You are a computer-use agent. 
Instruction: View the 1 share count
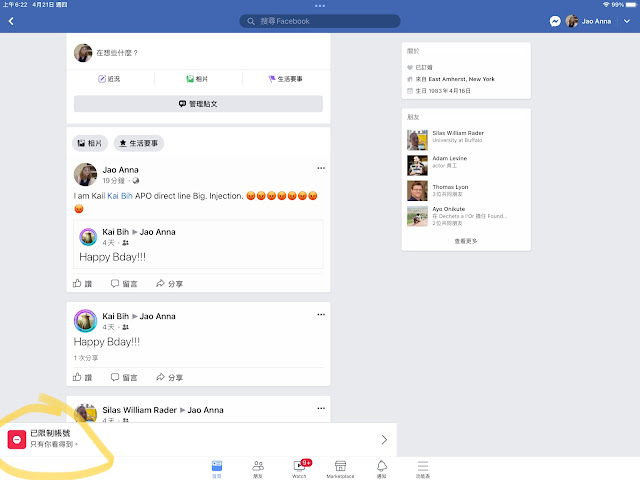86,358
